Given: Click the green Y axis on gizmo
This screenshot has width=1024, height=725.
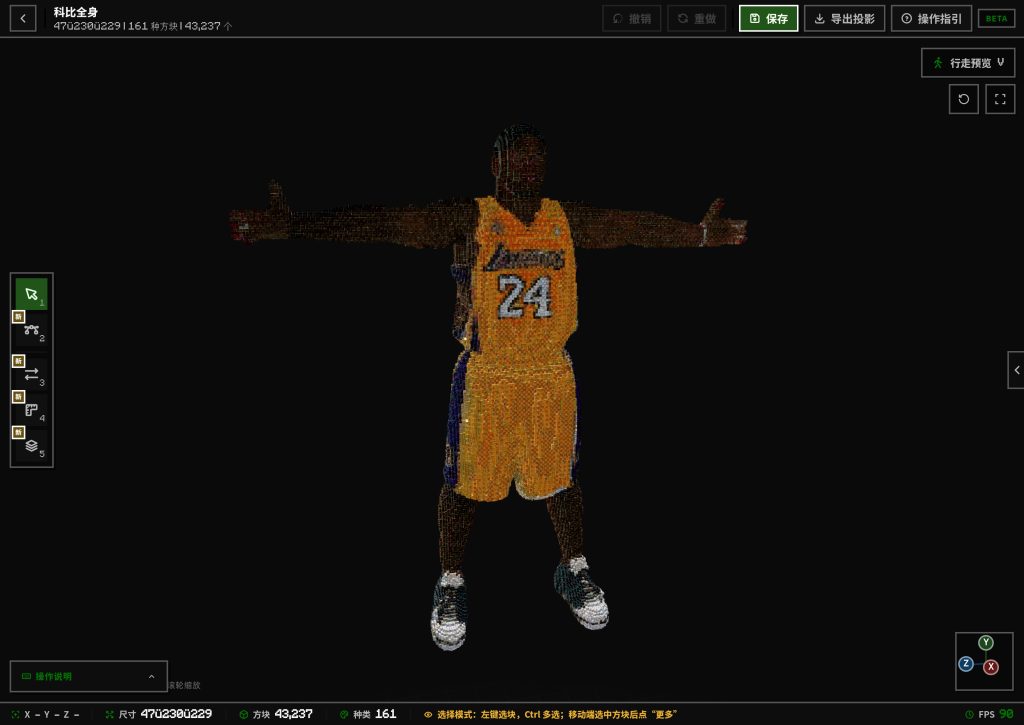Looking at the screenshot, I should coord(985,643).
